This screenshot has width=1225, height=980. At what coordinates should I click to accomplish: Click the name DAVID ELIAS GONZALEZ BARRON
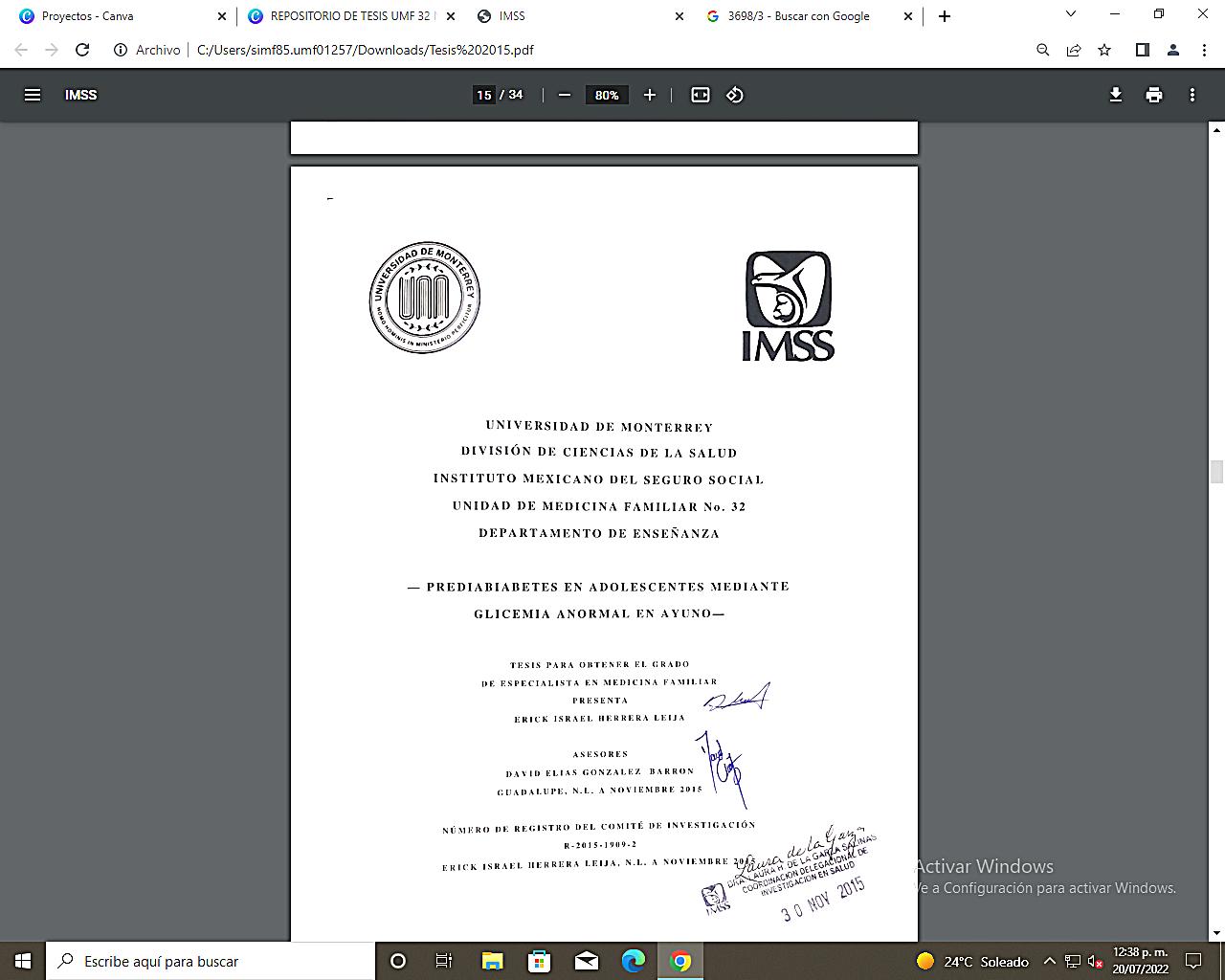click(600, 772)
